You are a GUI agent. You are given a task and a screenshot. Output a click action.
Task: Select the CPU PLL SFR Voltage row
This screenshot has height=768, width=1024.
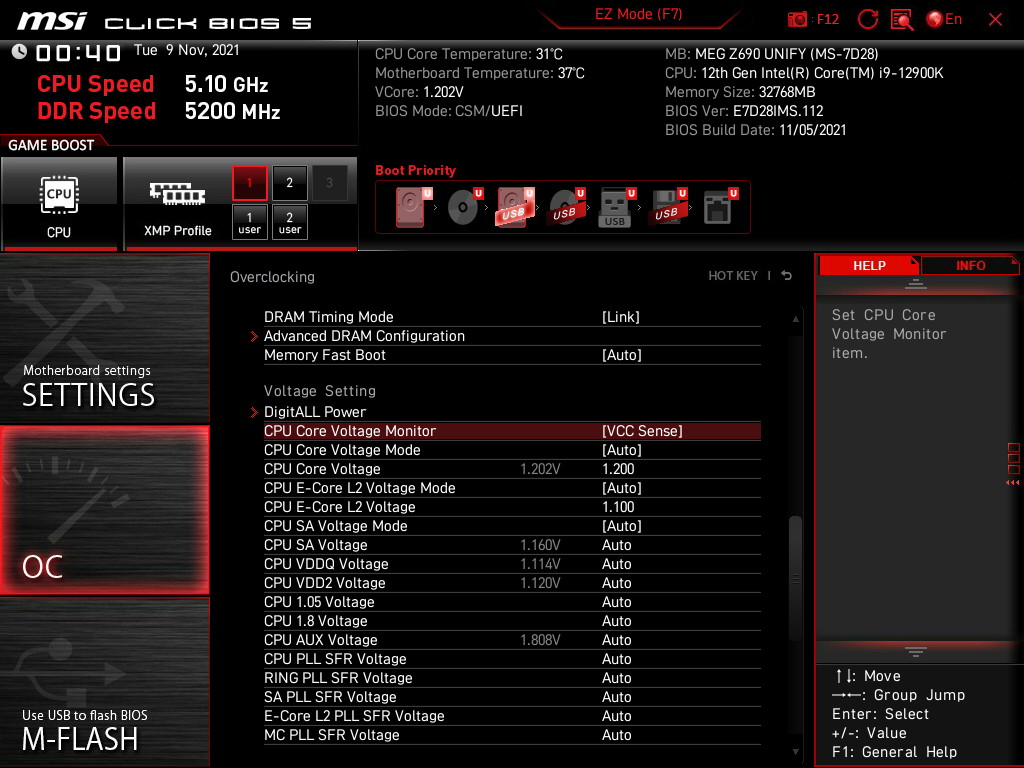(512, 659)
